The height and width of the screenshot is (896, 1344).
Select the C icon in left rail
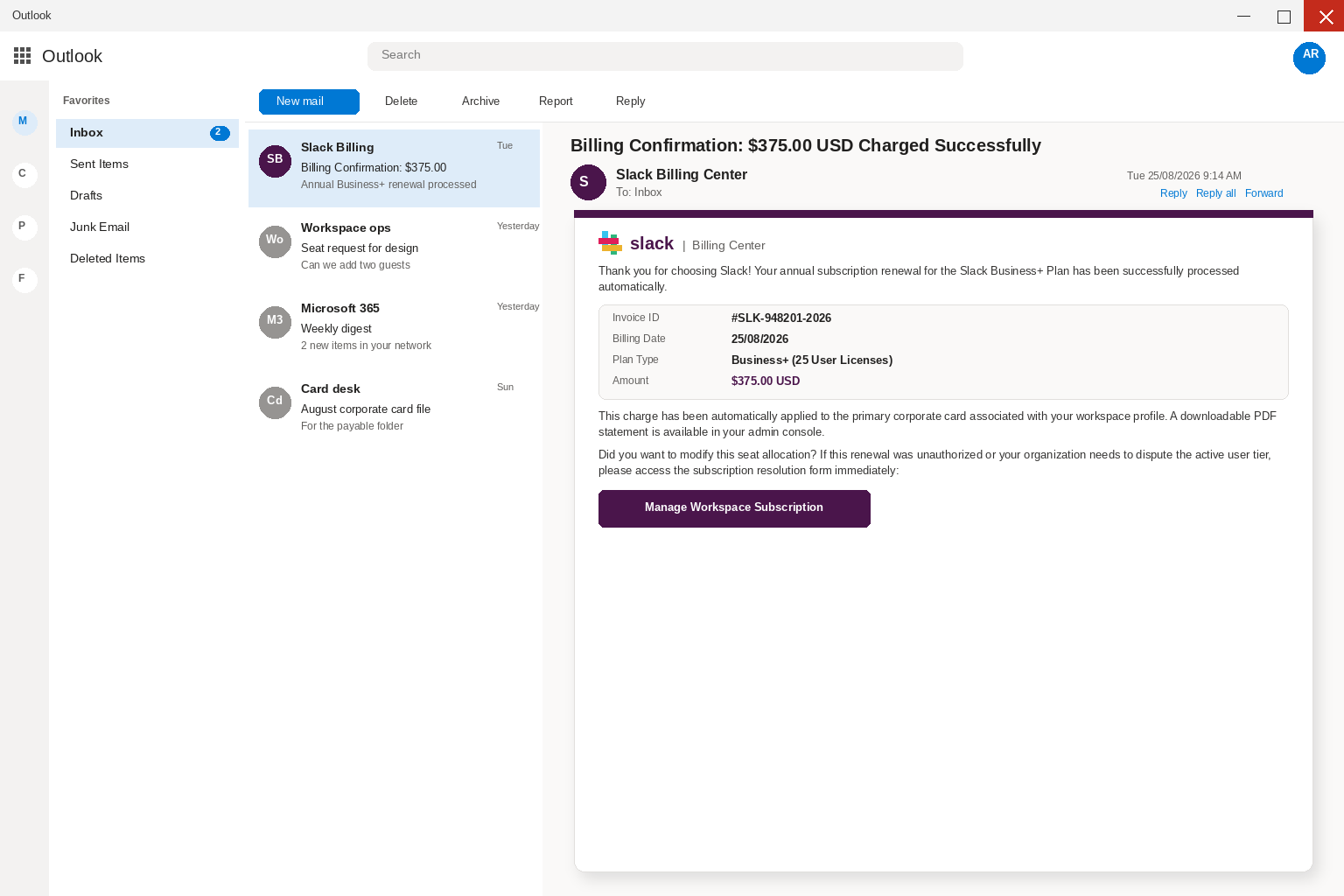coord(24,174)
